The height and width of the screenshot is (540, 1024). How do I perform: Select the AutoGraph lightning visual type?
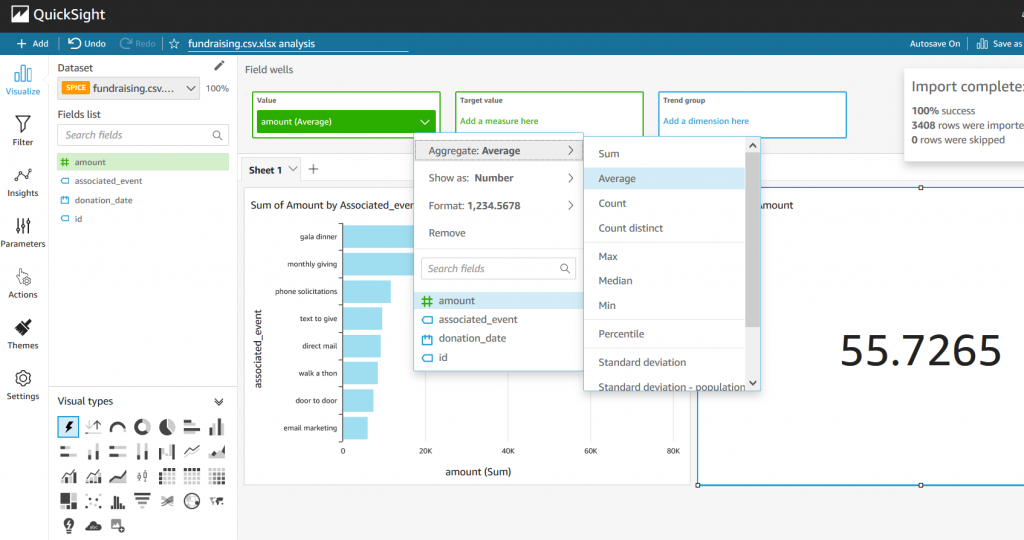click(x=68, y=427)
